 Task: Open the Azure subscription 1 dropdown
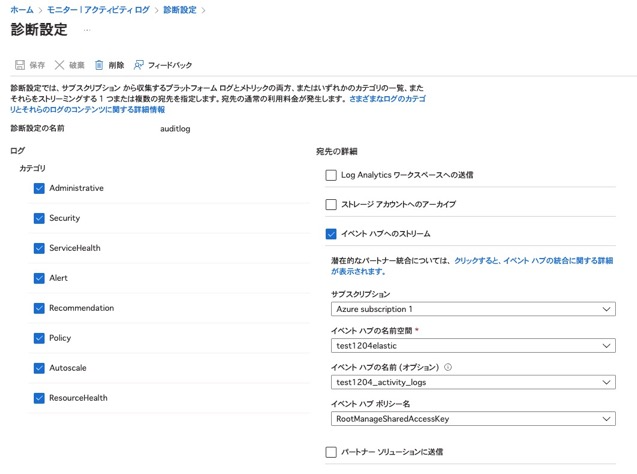(x=473, y=309)
